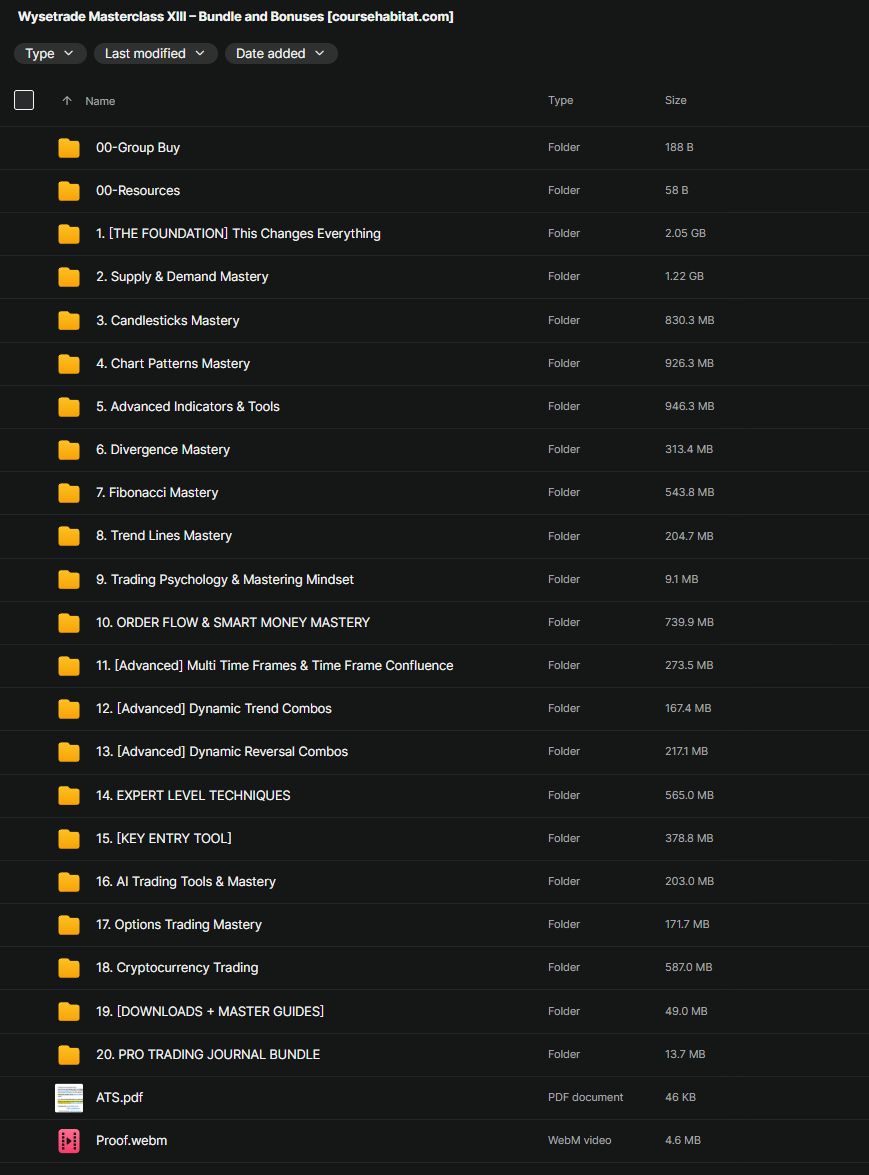
Task: Open 9. Trading Psychology & Mastering Mindset
Action: [x=225, y=579]
